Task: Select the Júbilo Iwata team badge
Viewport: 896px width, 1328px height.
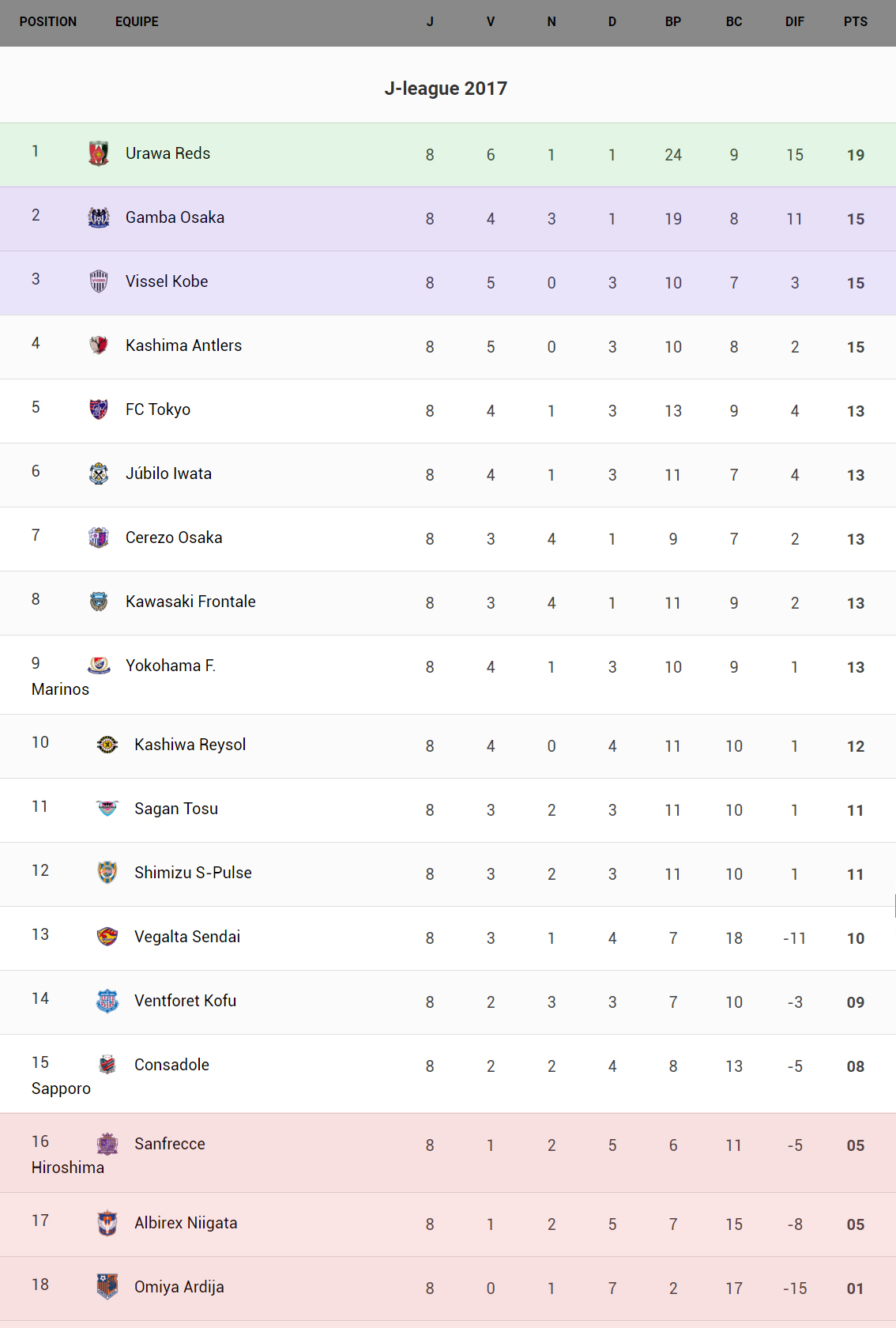Action: (99, 473)
